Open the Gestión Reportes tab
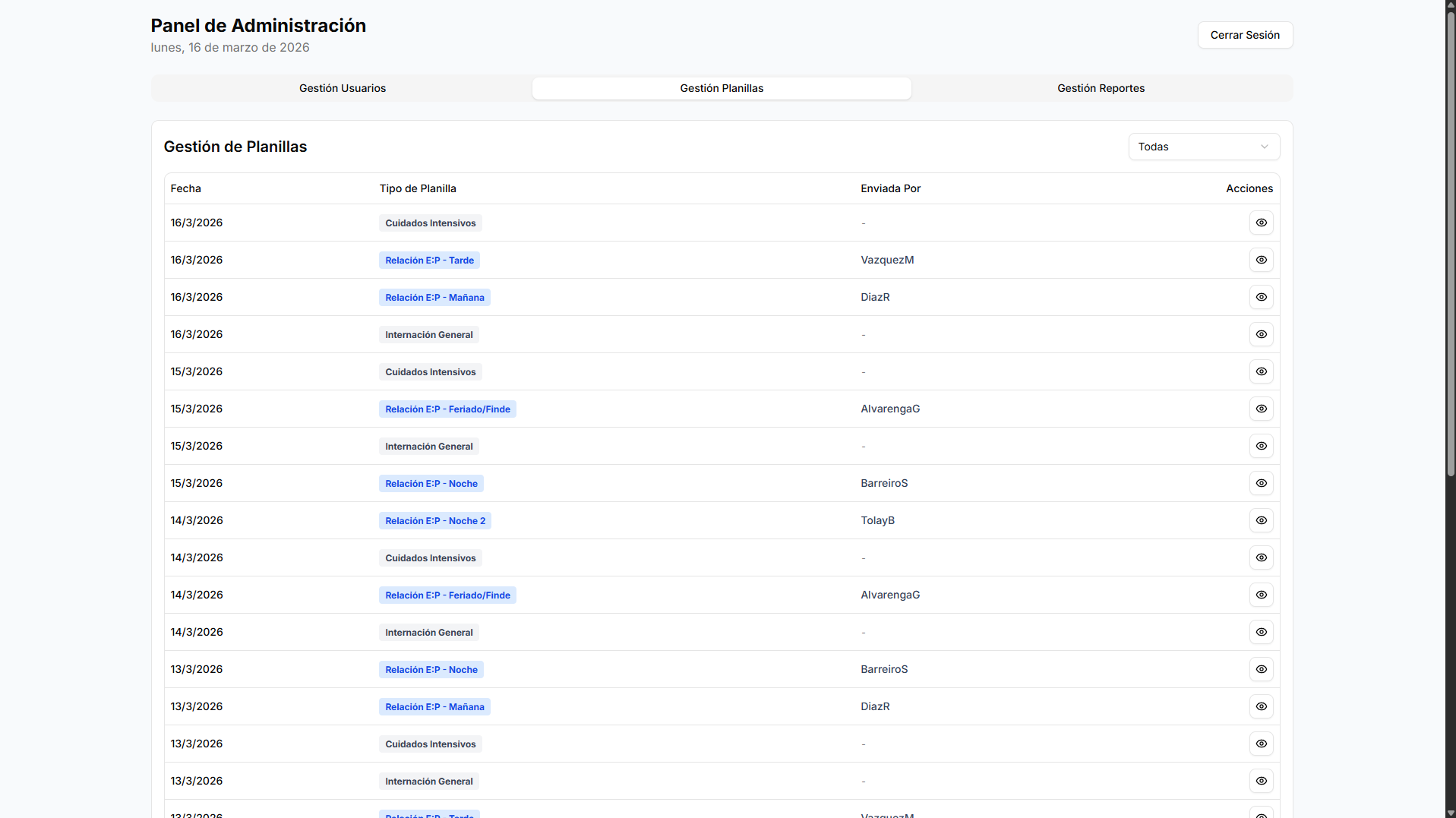 [x=1101, y=88]
